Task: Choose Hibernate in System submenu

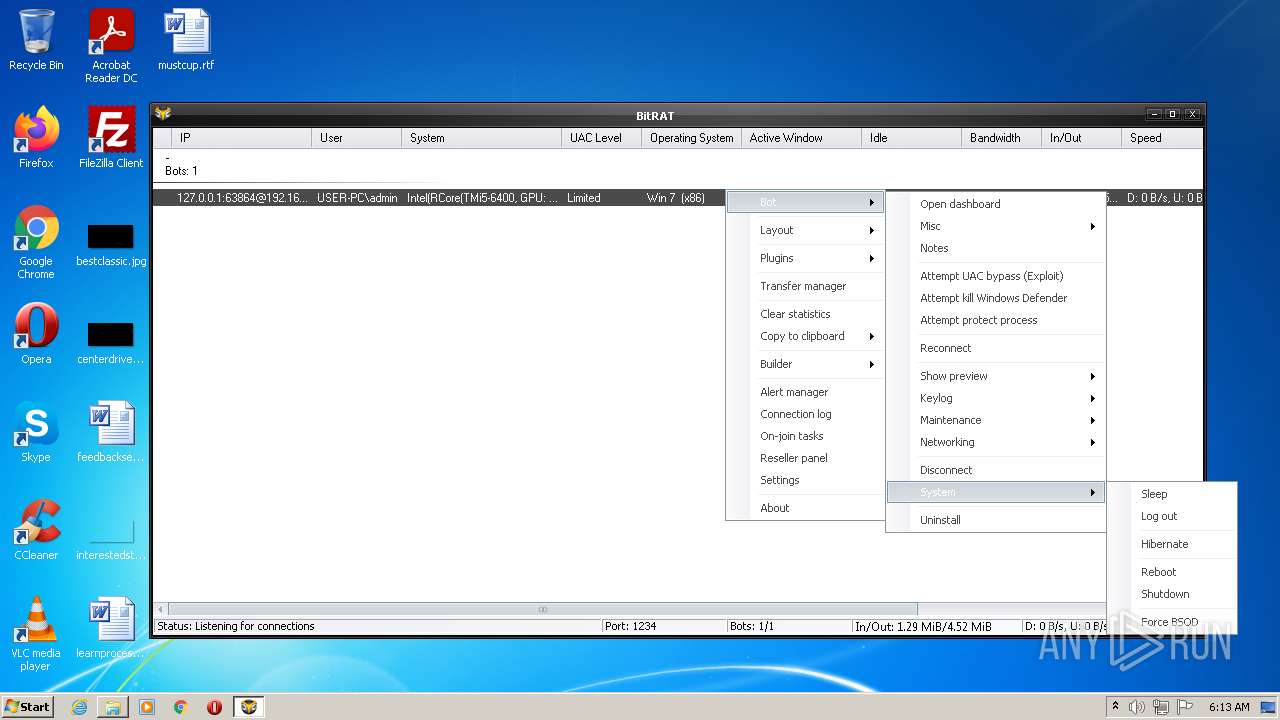Action: (x=1172, y=544)
